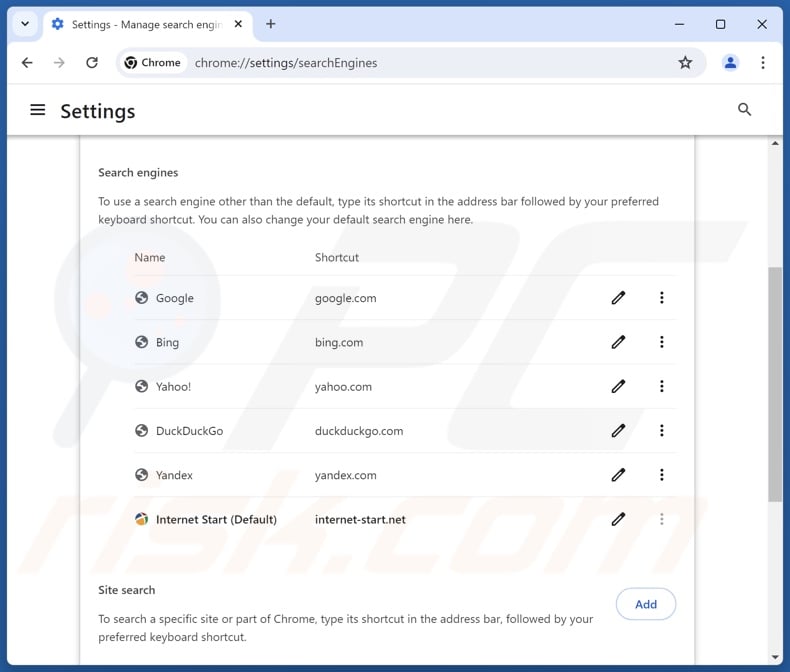The image size is (790, 672).
Task: Open more actions for DuckDuckGo
Action: coord(661,431)
